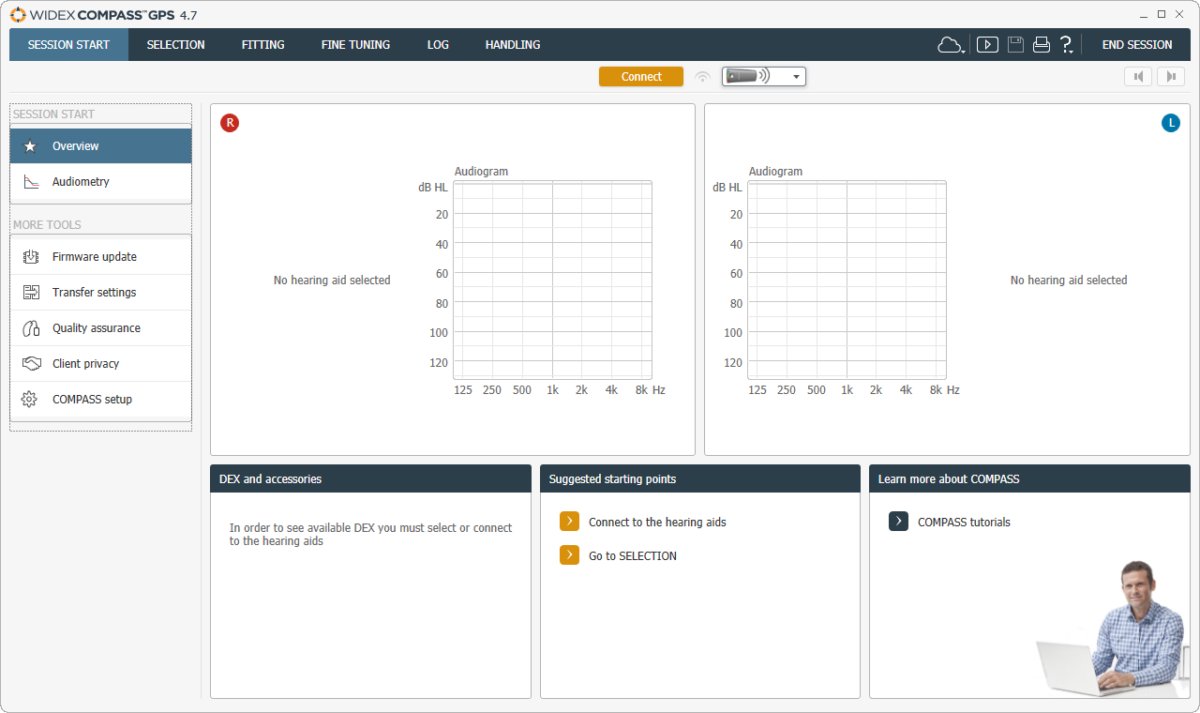This screenshot has height=713, width=1200.
Task: Click the wireless signal icon beside Connect
Action: 703,77
